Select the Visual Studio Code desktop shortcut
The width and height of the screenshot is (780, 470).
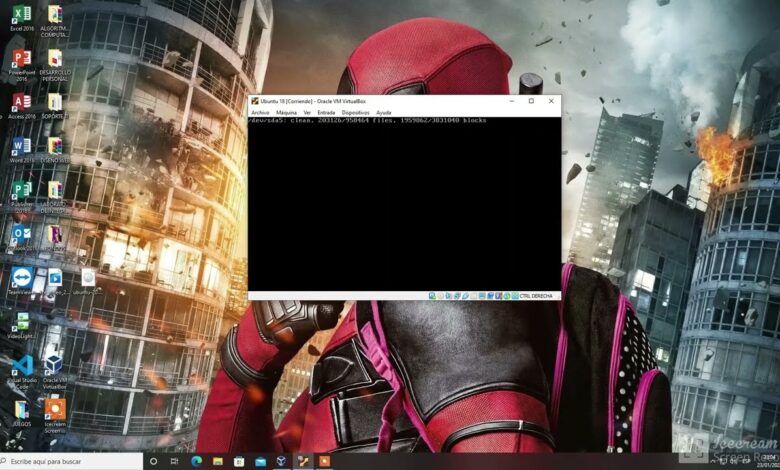click(22, 372)
